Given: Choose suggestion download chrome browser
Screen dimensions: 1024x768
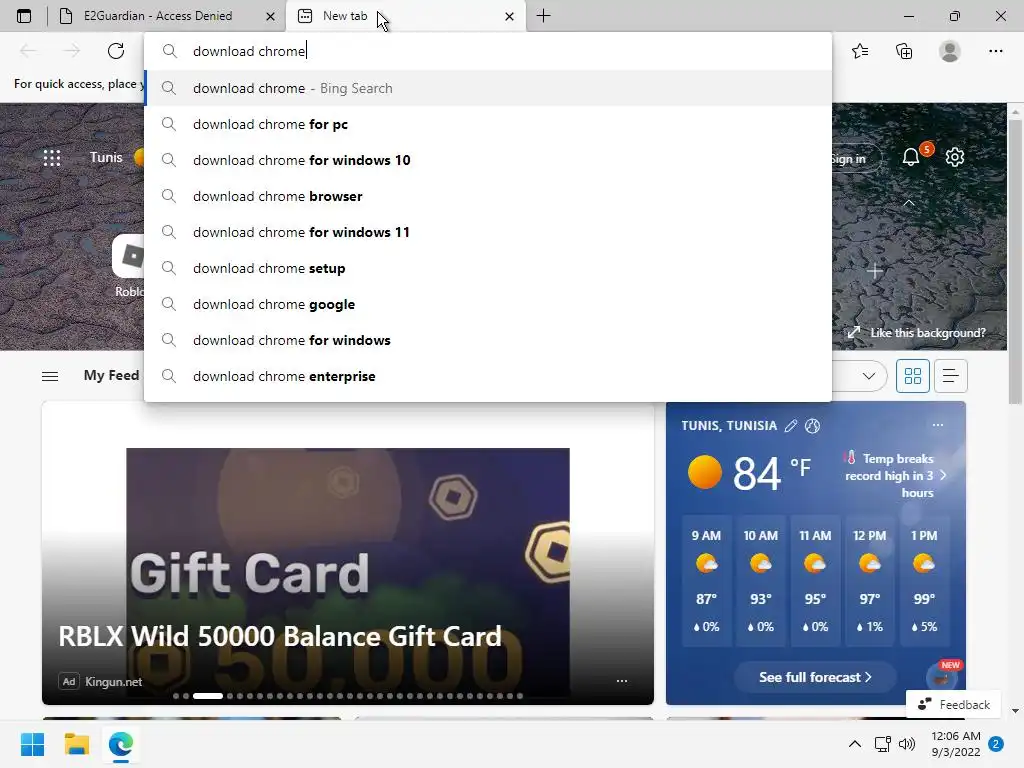Looking at the screenshot, I should click(x=488, y=196).
